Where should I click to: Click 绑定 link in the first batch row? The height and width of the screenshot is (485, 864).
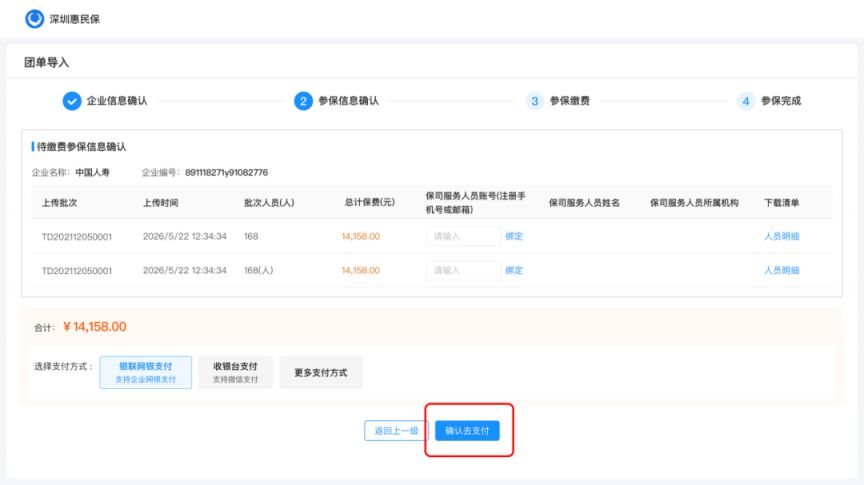coord(514,236)
